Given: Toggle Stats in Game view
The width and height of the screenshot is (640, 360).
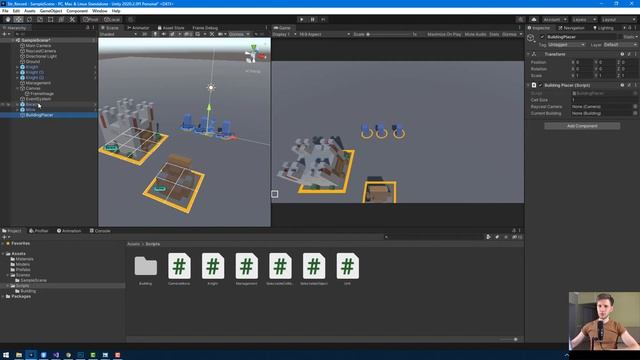Looking at the screenshot, I should (x=494, y=34).
